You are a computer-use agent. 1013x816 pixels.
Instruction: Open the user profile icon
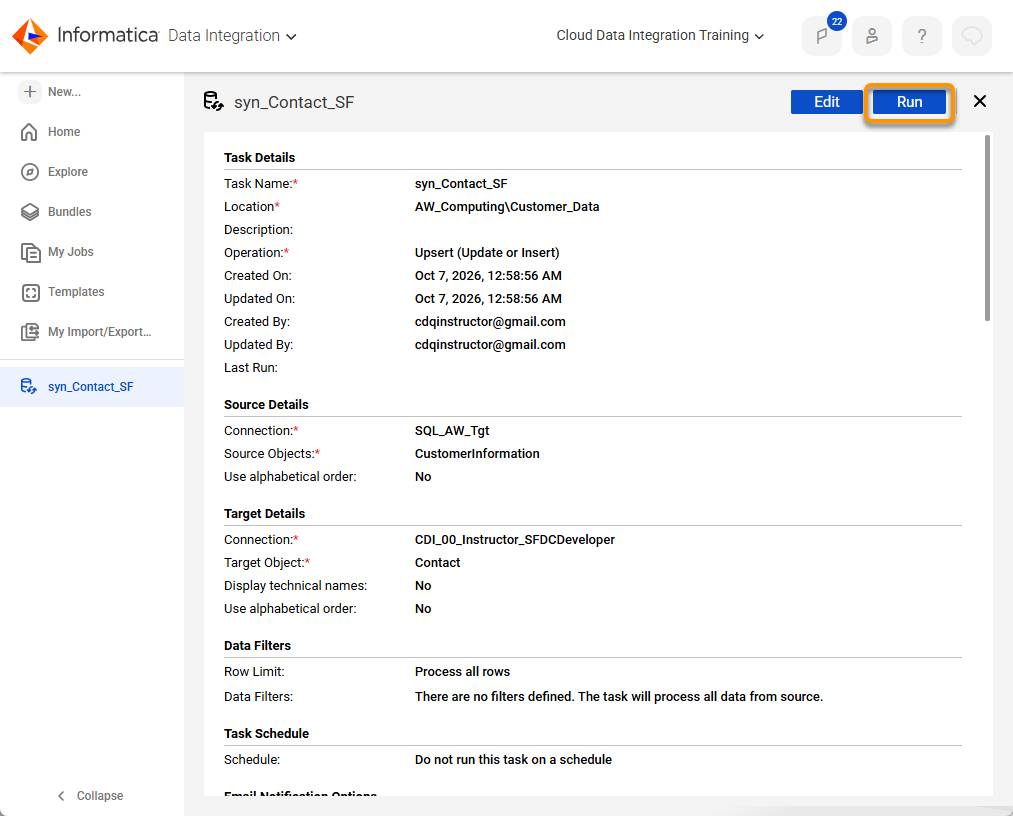872,36
